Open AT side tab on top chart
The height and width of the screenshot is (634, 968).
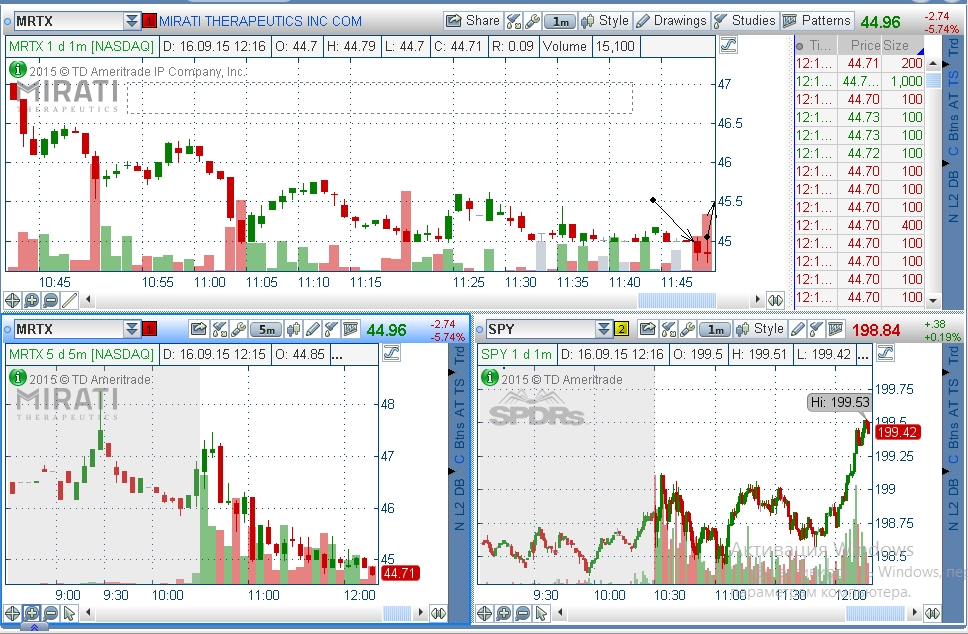click(954, 99)
